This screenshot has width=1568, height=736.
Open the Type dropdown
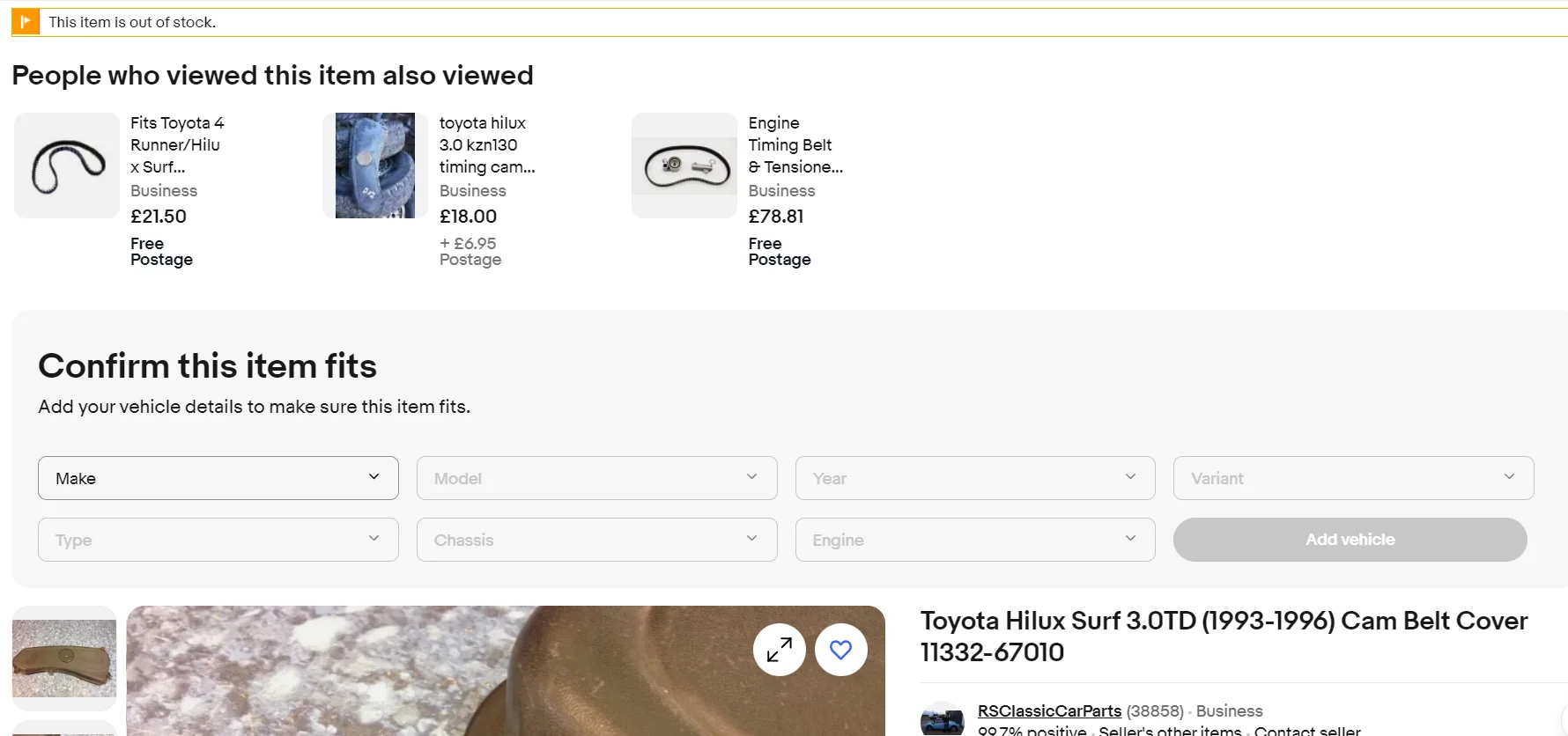(x=218, y=540)
